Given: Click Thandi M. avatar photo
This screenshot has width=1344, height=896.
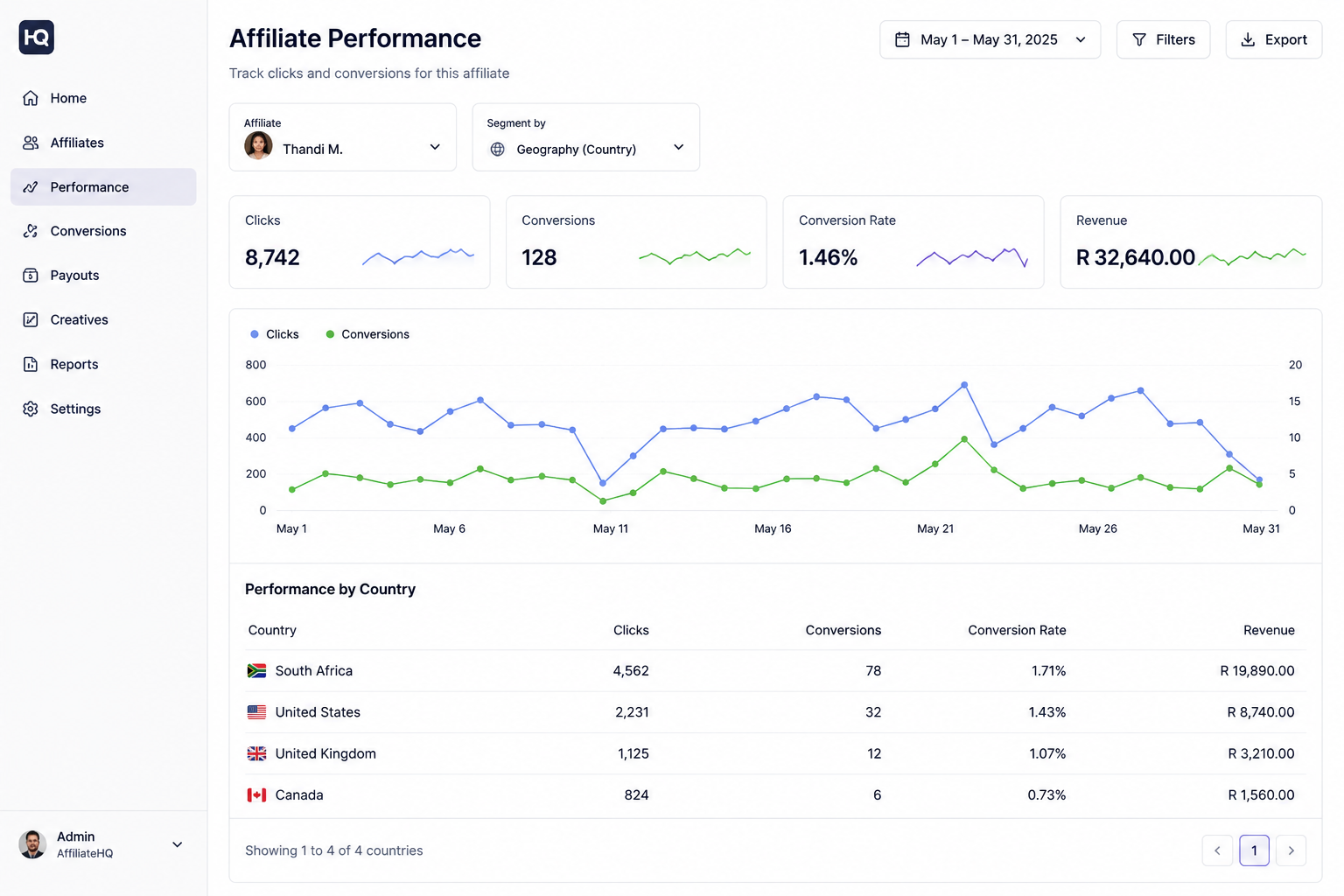Looking at the screenshot, I should tap(258, 146).
